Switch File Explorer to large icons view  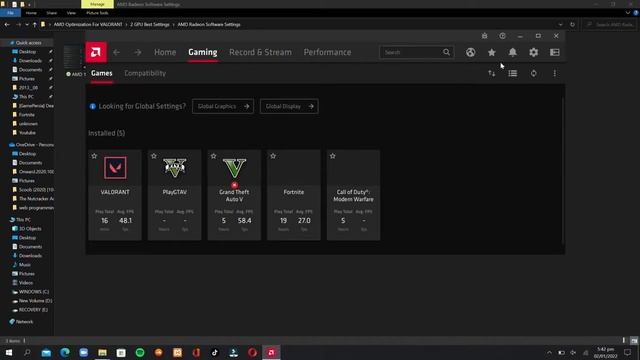pyautogui.click(x=634, y=340)
